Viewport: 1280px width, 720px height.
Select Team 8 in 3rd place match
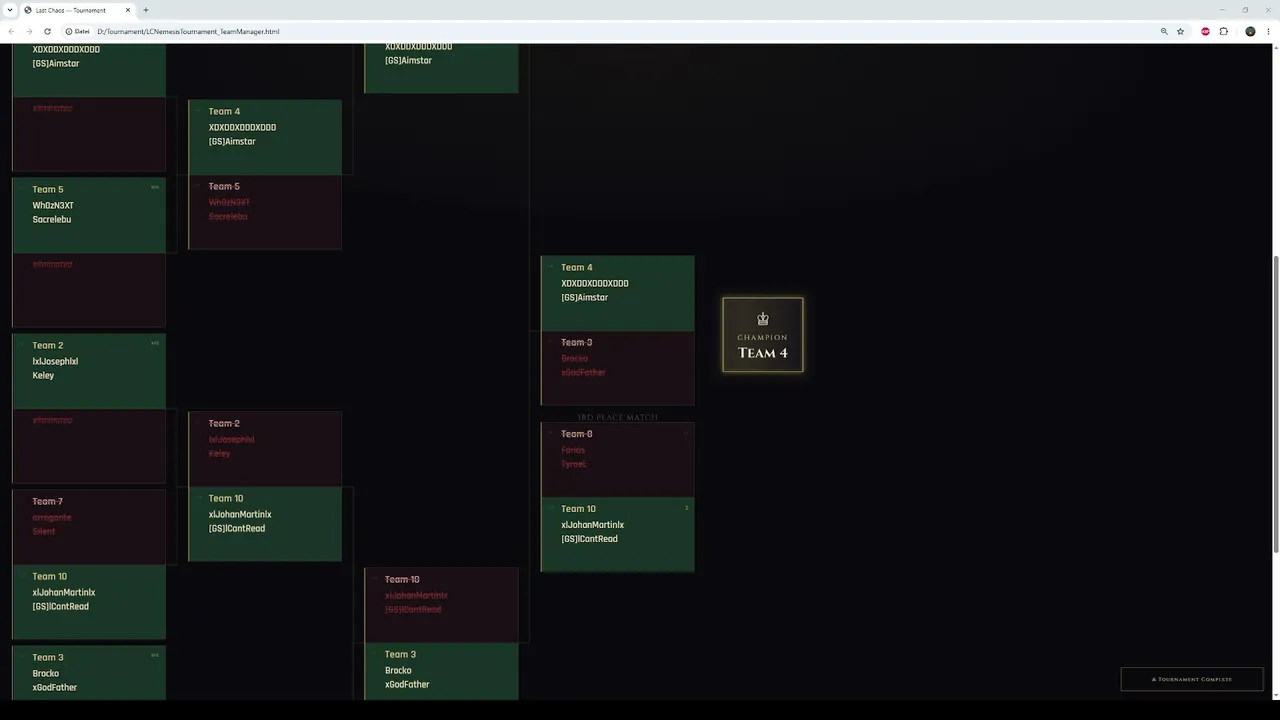pos(618,460)
